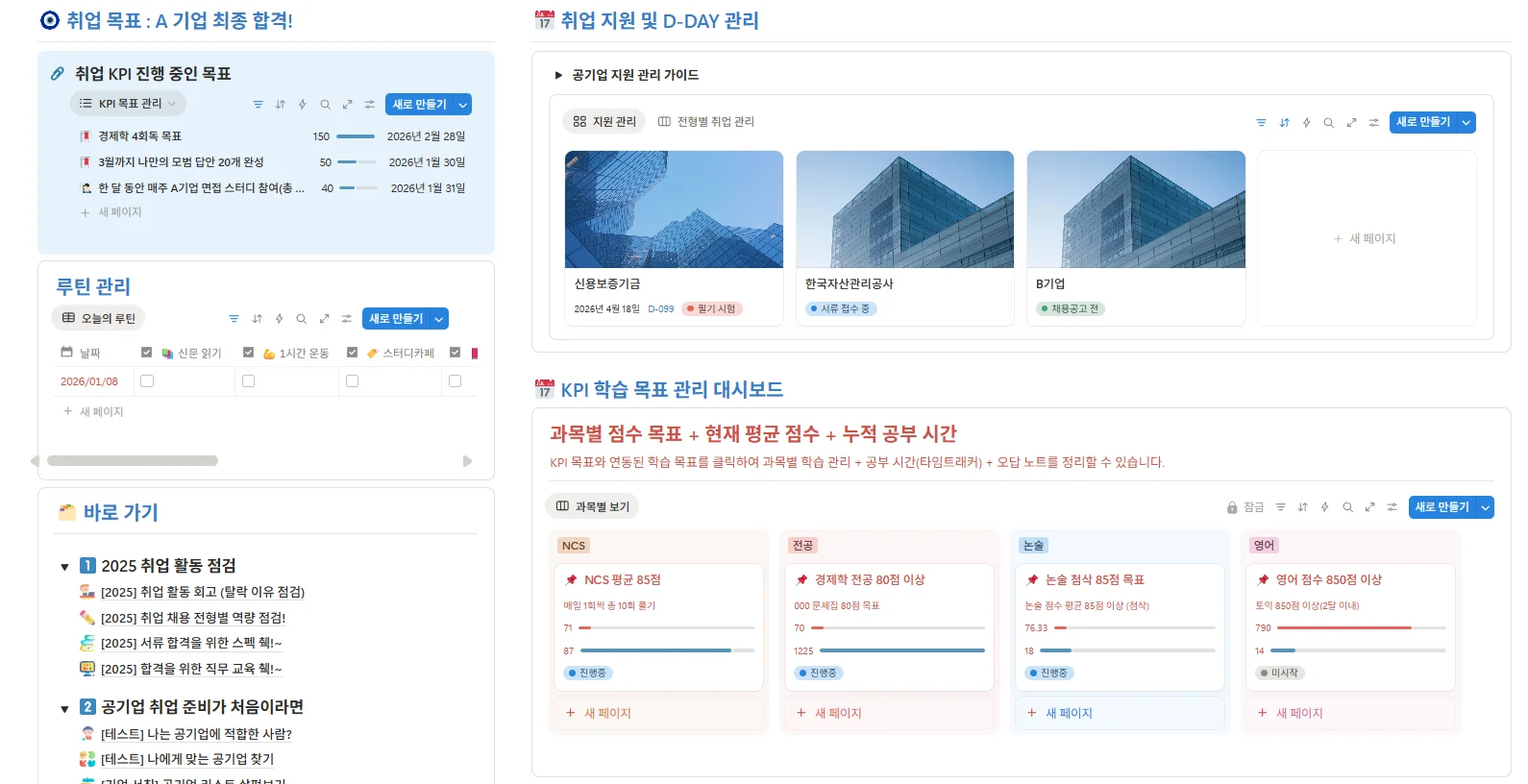Click 신문 읽기 column header checkbox
The image size is (1528, 784).
pyautogui.click(x=146, y=353)
